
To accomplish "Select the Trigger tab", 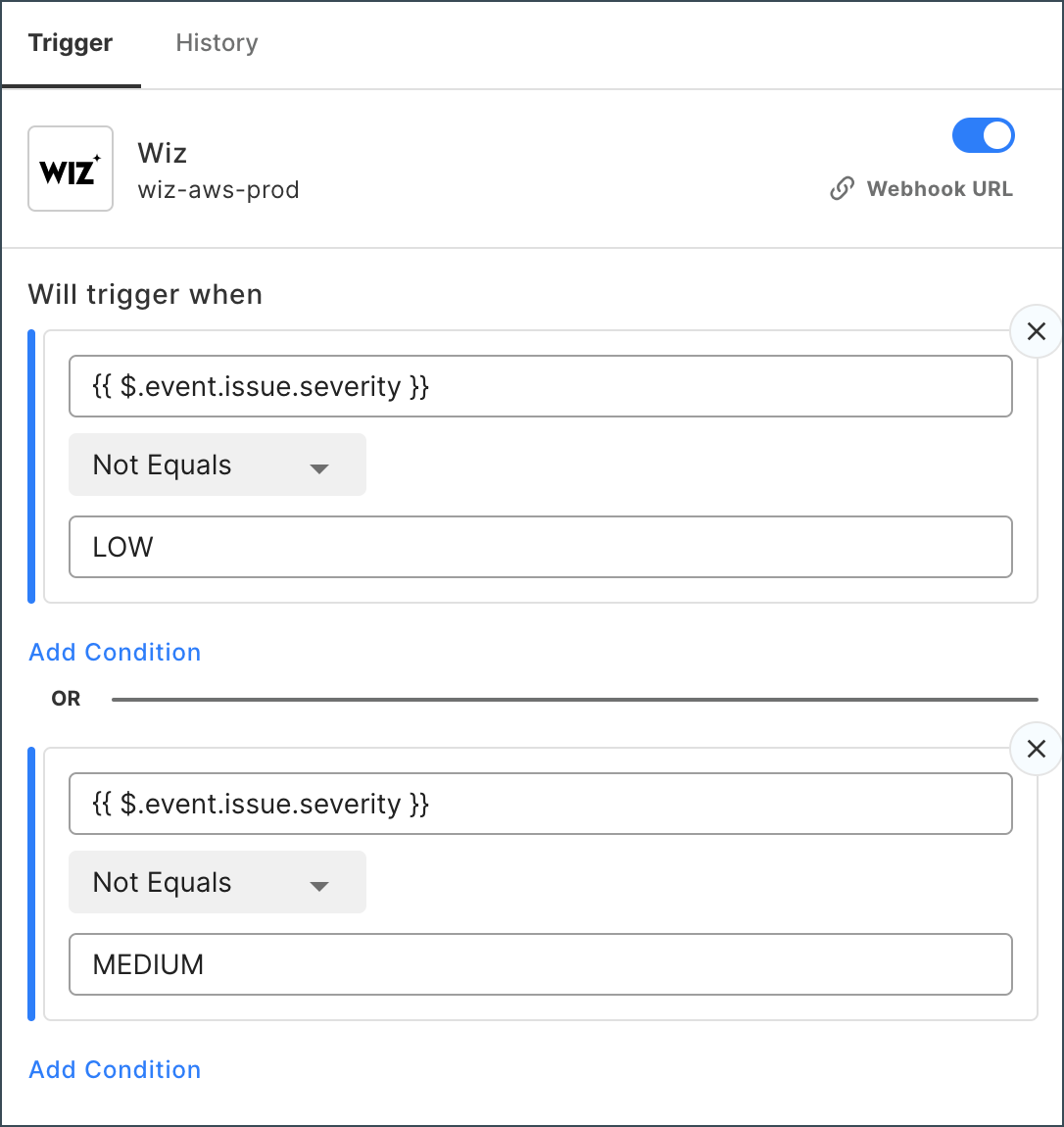I will pos(71,43).
